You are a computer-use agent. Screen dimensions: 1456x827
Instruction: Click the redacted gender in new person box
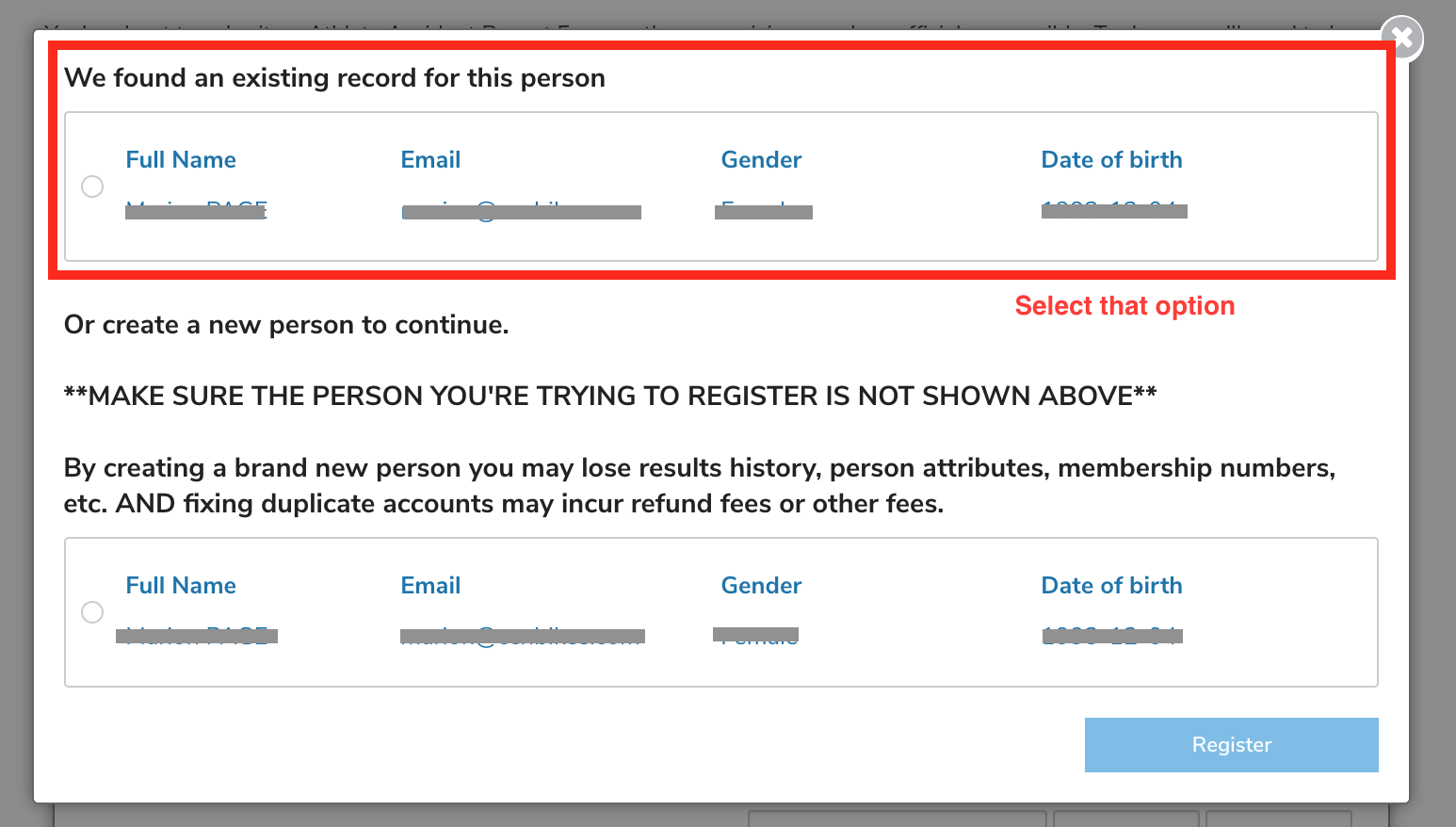pyautogui.click(x=755, y=634)
